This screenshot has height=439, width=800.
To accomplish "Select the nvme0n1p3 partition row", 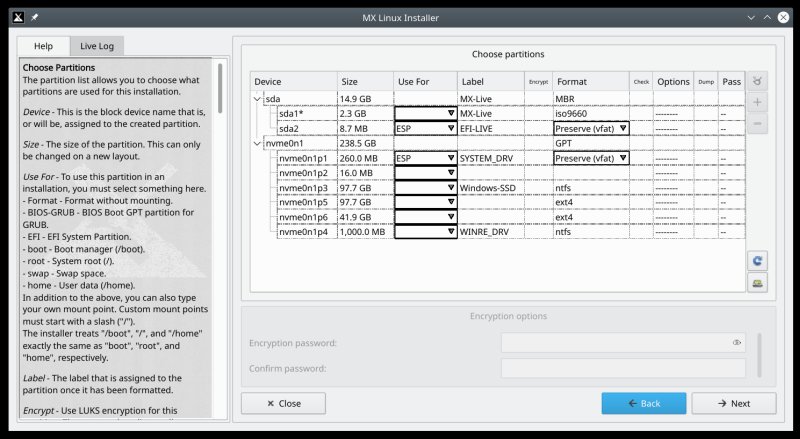I will pos(497,188).
